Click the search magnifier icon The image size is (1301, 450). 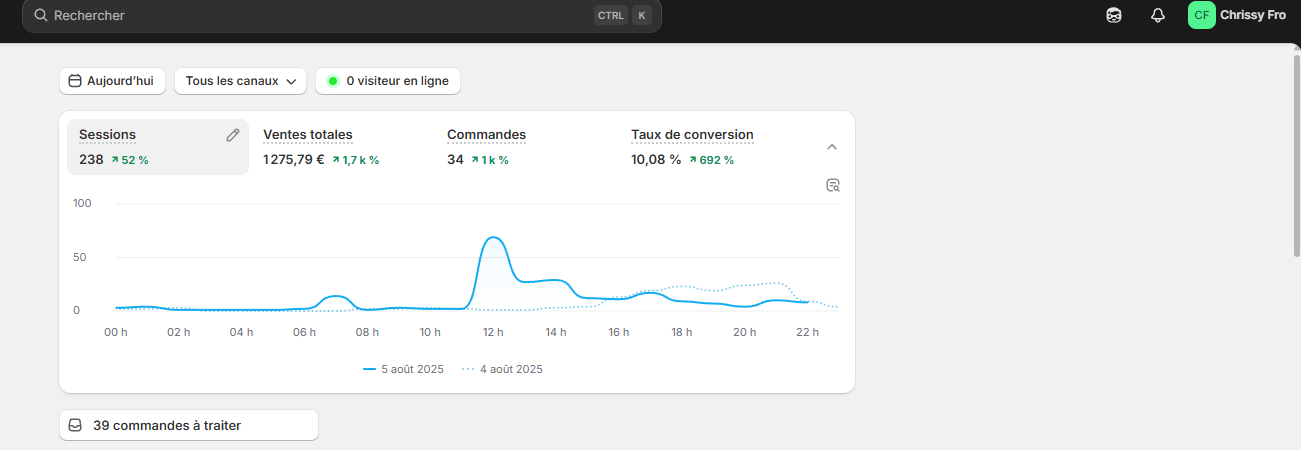[41, 15]
